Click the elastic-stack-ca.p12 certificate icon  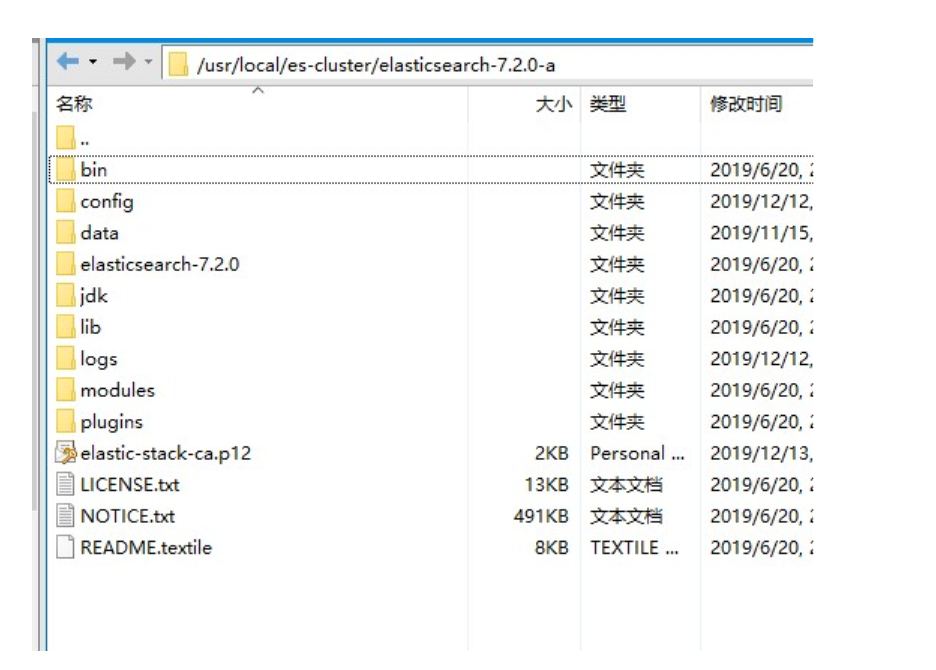tap(66, 452)
